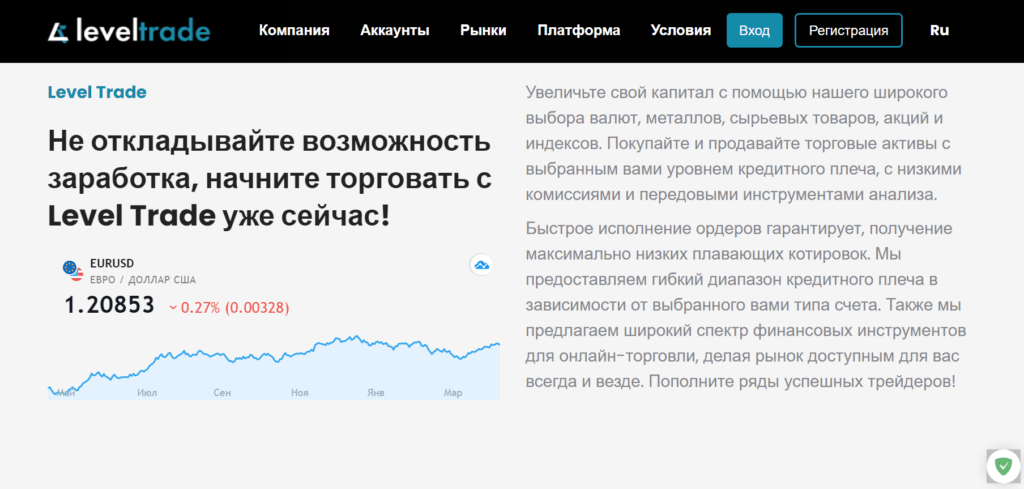The width and height of the screenshot is (1024, 489).
Task: Open the Условия menu
Action: (680, 31)
